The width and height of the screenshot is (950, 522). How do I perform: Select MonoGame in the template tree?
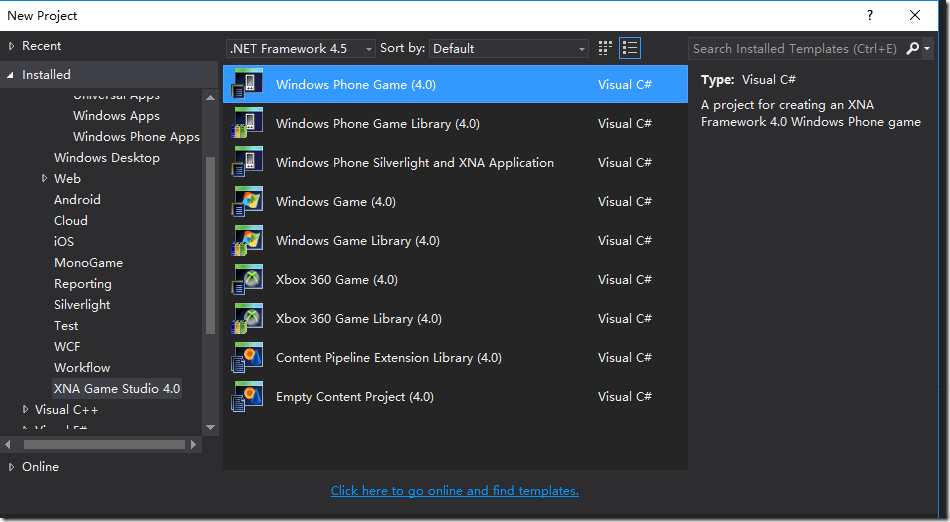(x=88, y=262)
